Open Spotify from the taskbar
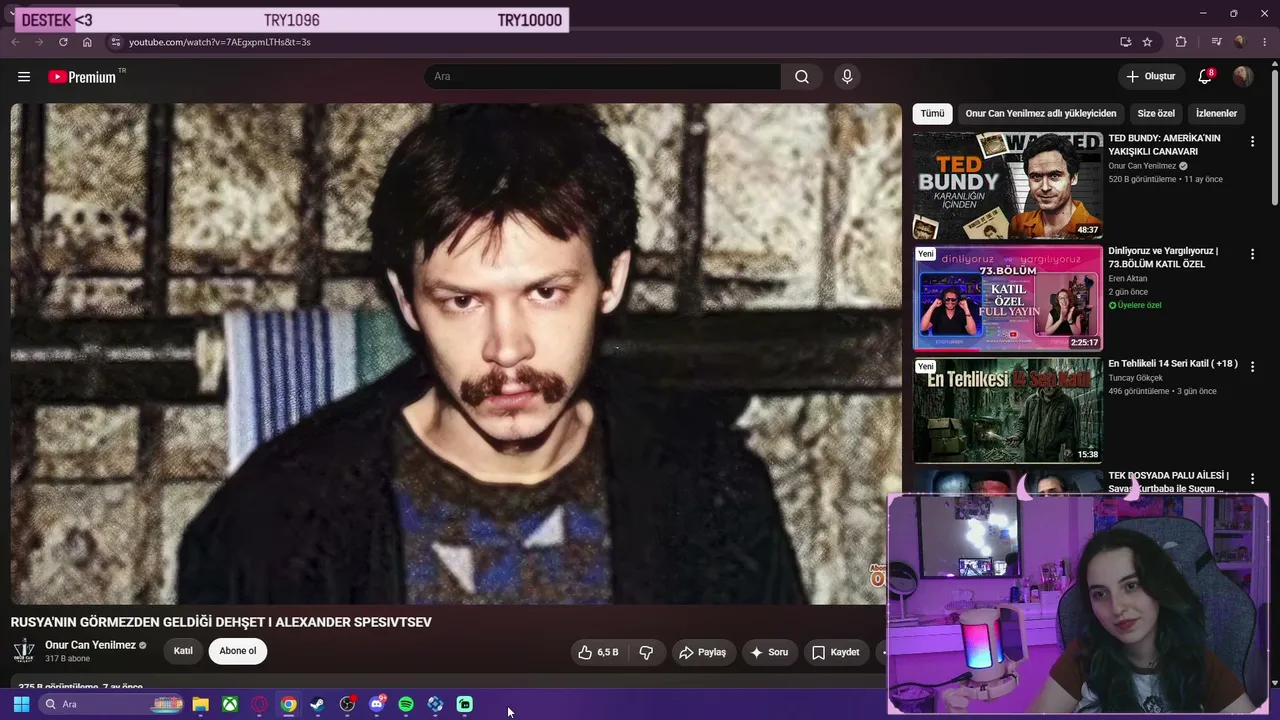The image size is (1280, 720). click(406, 704)
